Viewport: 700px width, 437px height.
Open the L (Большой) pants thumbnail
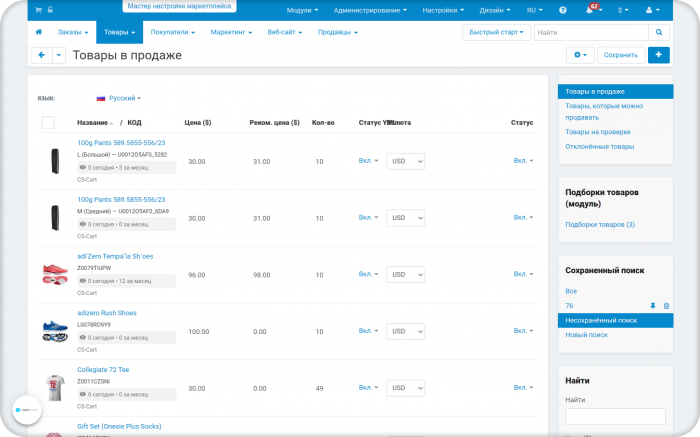point(55,161)
